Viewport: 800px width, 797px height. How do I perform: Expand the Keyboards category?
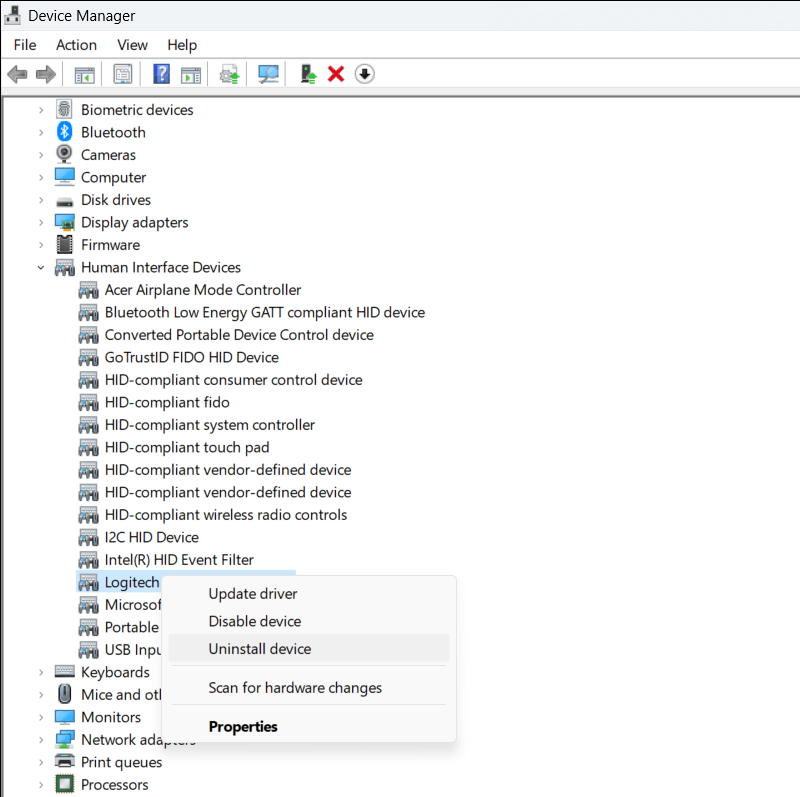41,672
